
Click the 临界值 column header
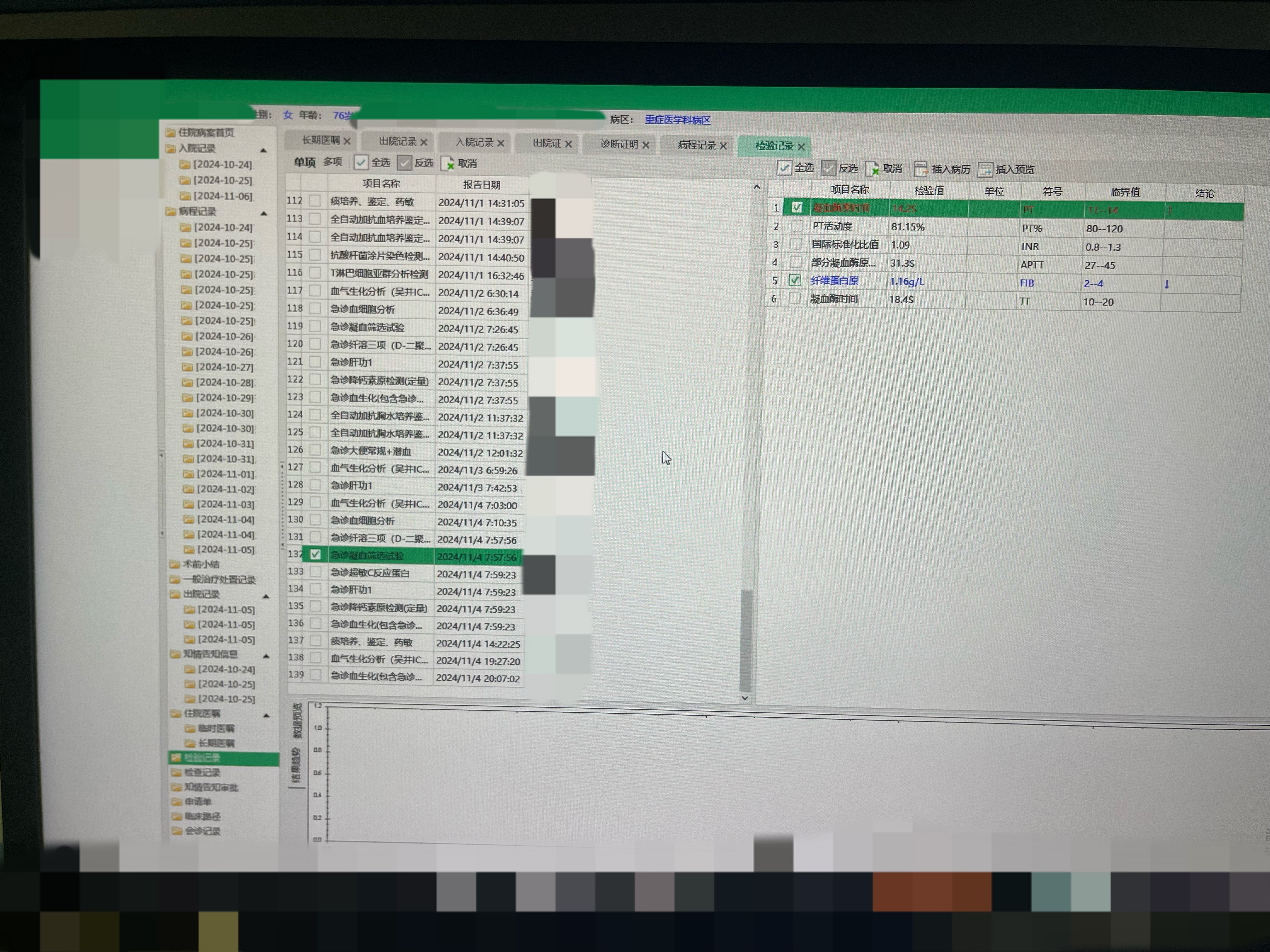1125,192
